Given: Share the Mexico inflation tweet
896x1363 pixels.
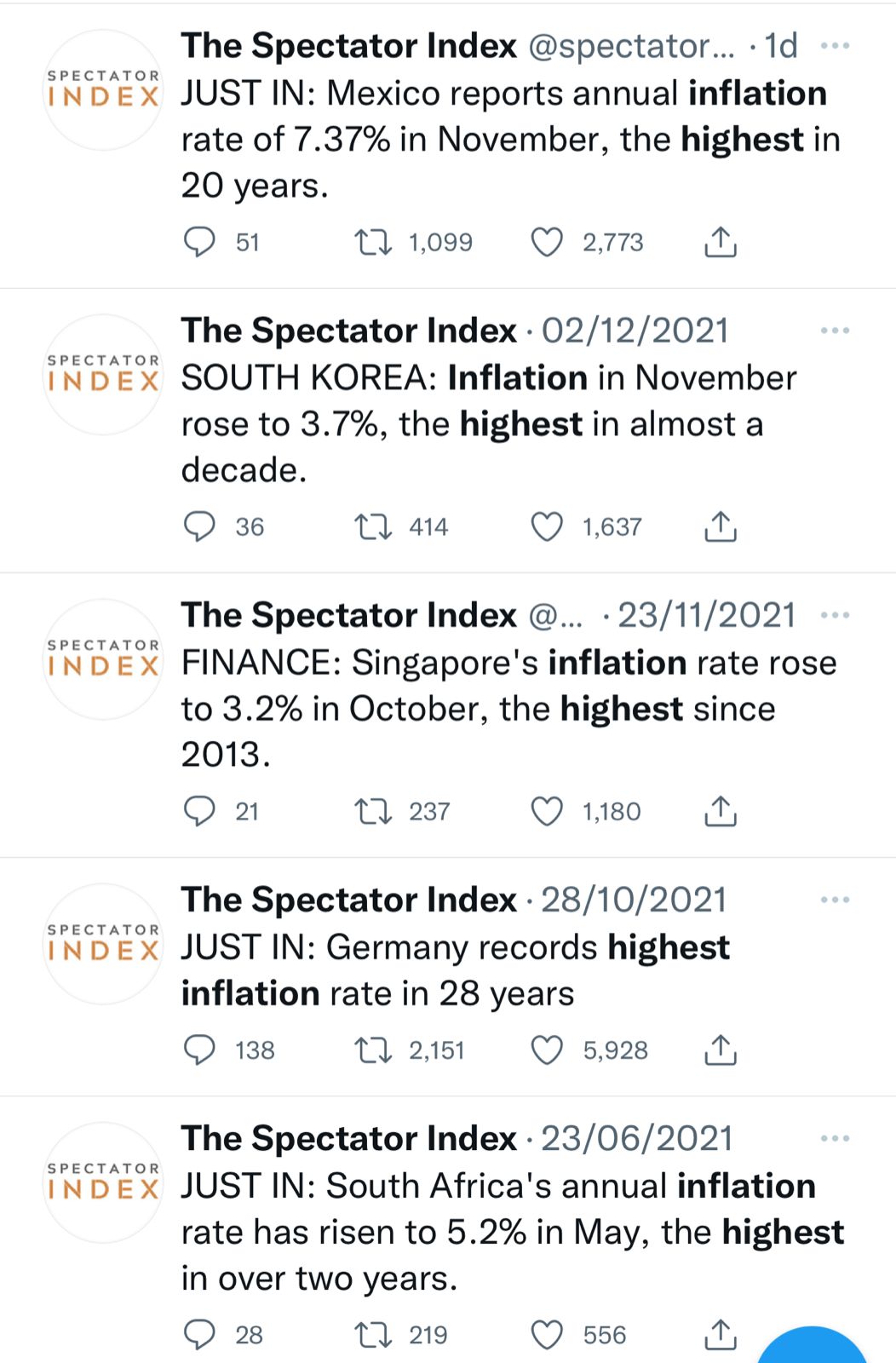Looking at the screenshot, I should click(x=721, y=242).
